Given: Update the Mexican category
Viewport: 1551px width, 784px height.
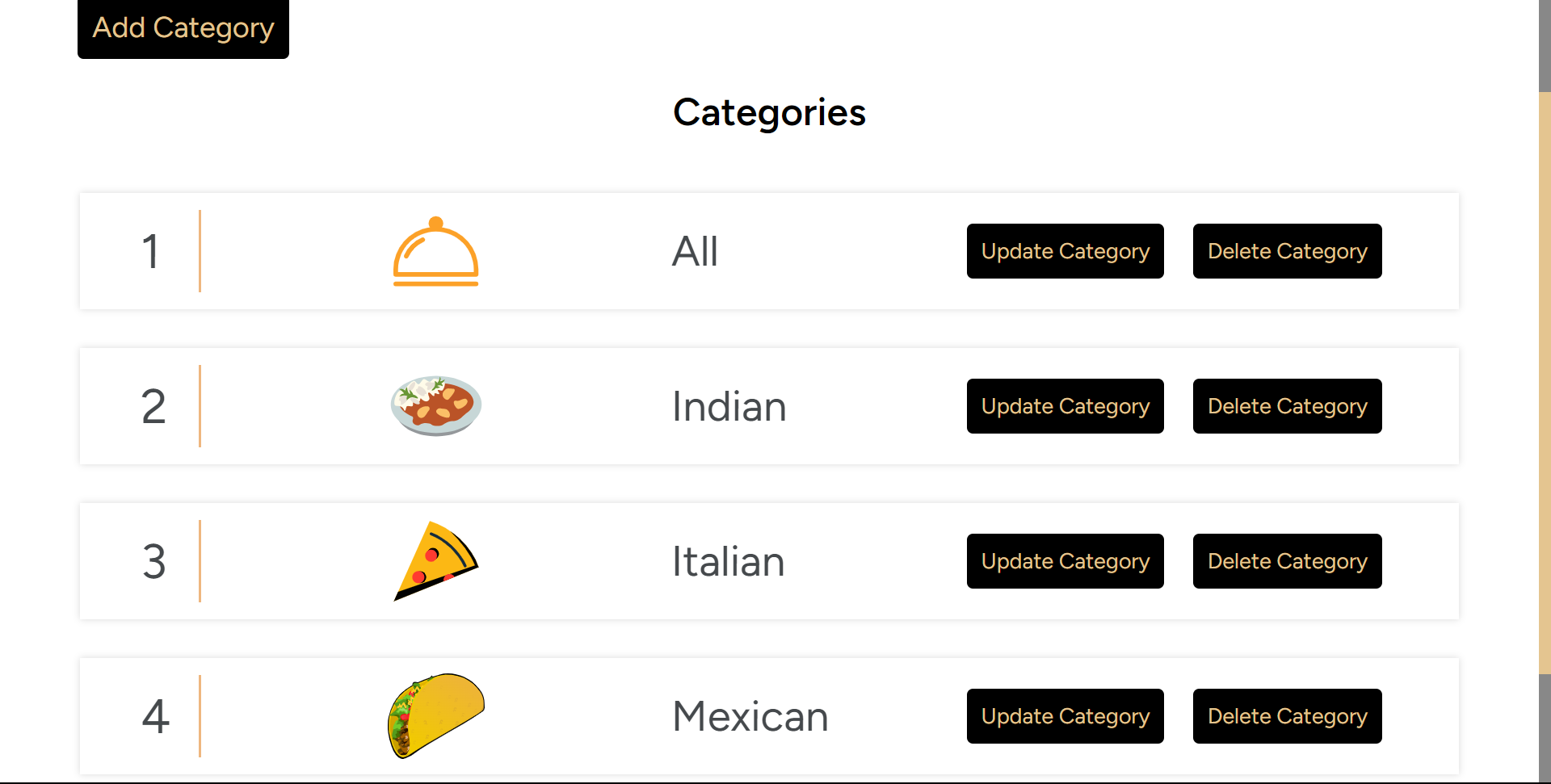Looking at the screenshot, I should pos(1065,716).
